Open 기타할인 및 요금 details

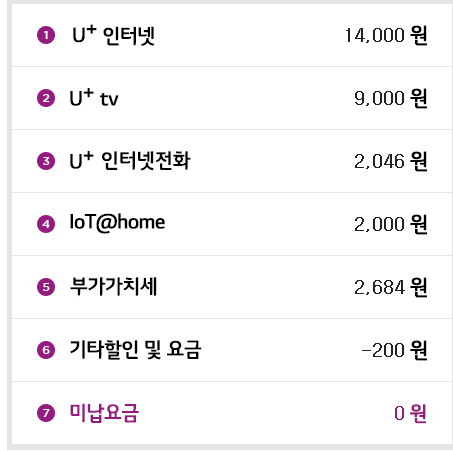(135, 350)
